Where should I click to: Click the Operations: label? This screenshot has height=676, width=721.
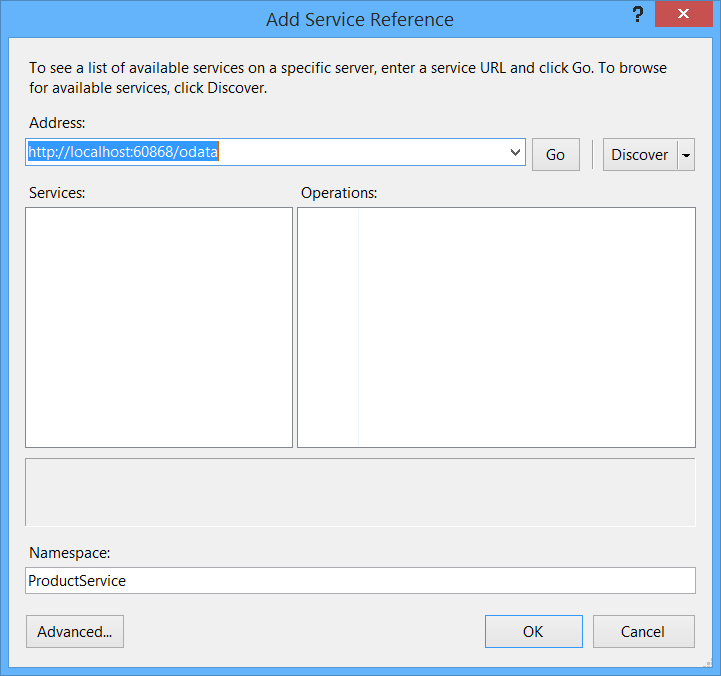(339, 193)
